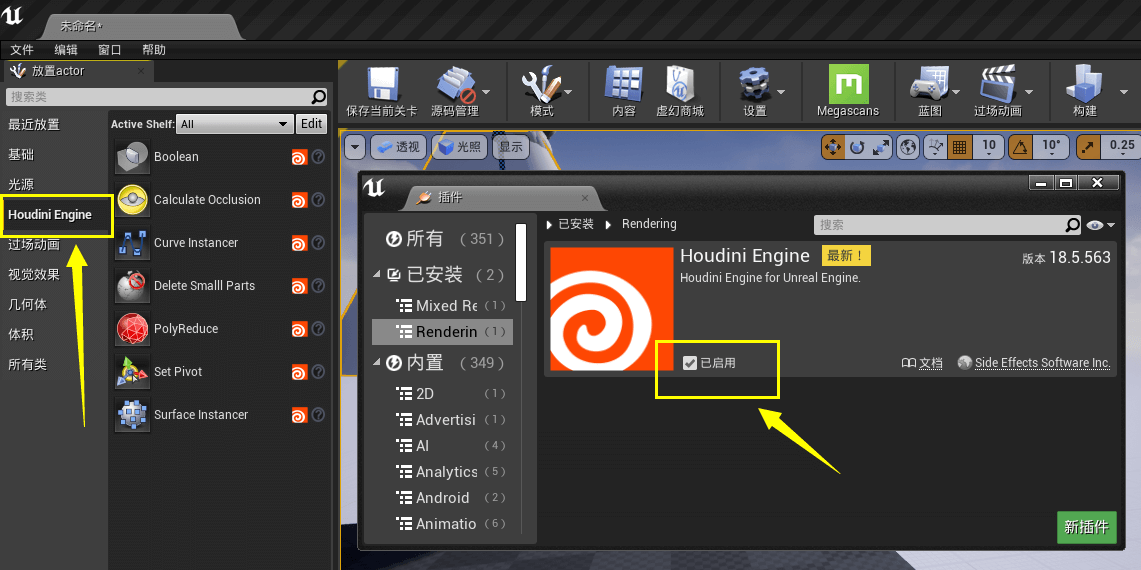Screen dimensions: 1141x570
Task: Open the Documentation (文档) link
Action: pos(922,363)
